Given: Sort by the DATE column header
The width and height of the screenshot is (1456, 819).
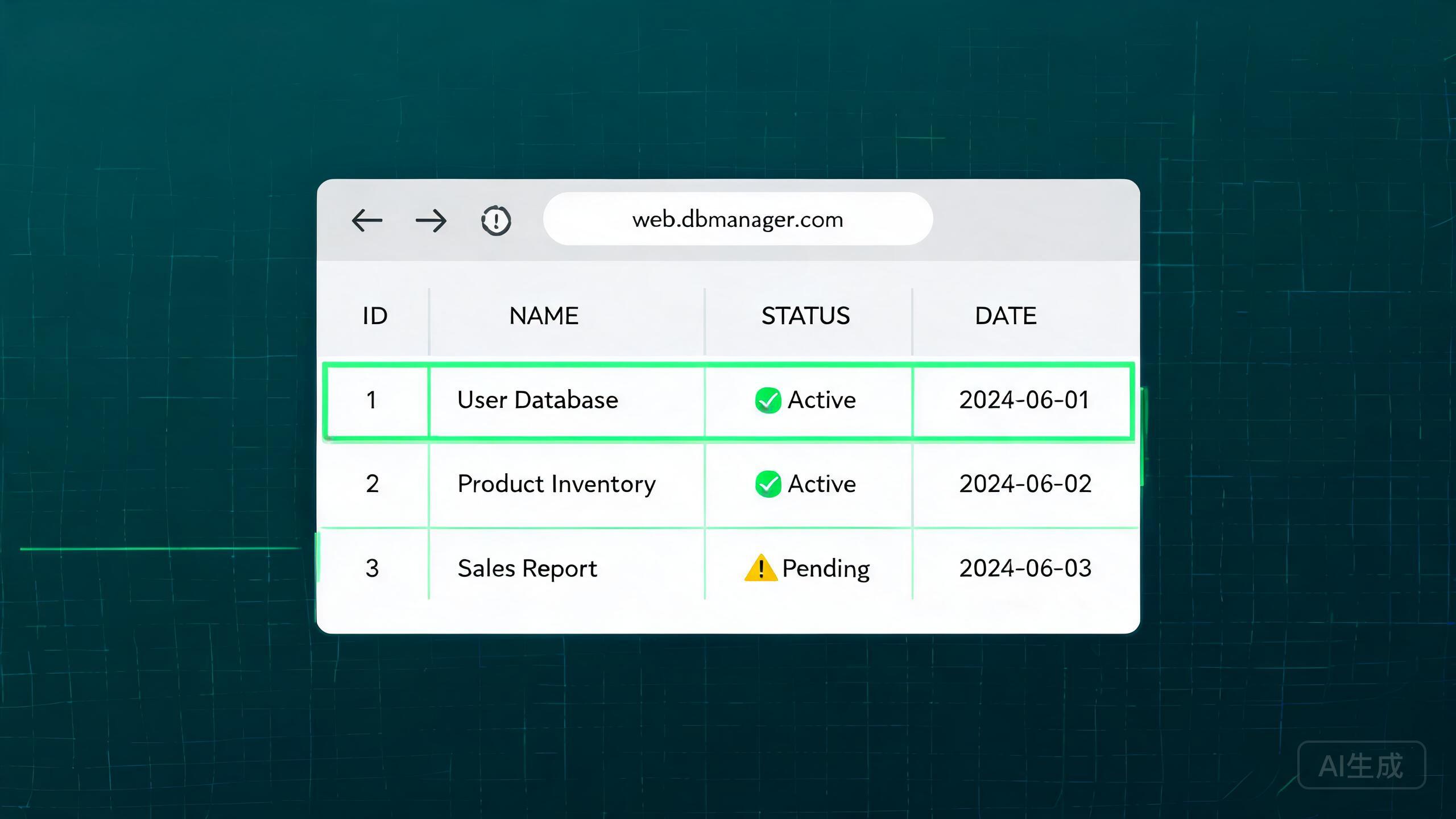Looking at the screenshot, I should [x=1006, y=316].
